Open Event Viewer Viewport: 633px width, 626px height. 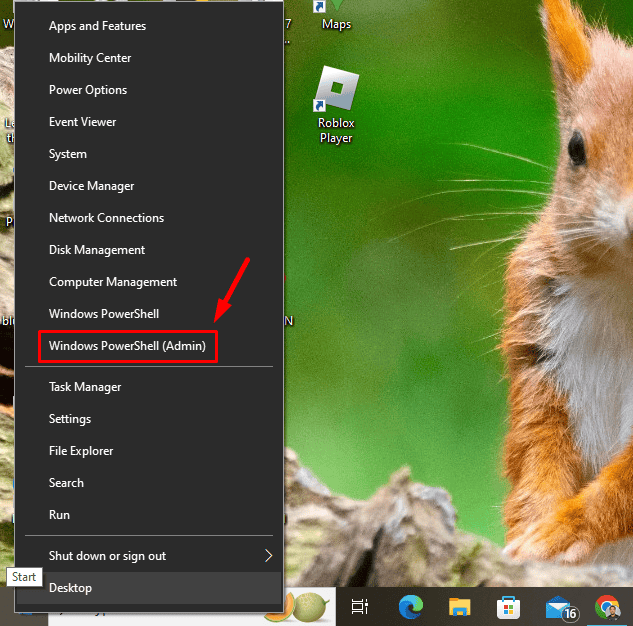[83, 122]
